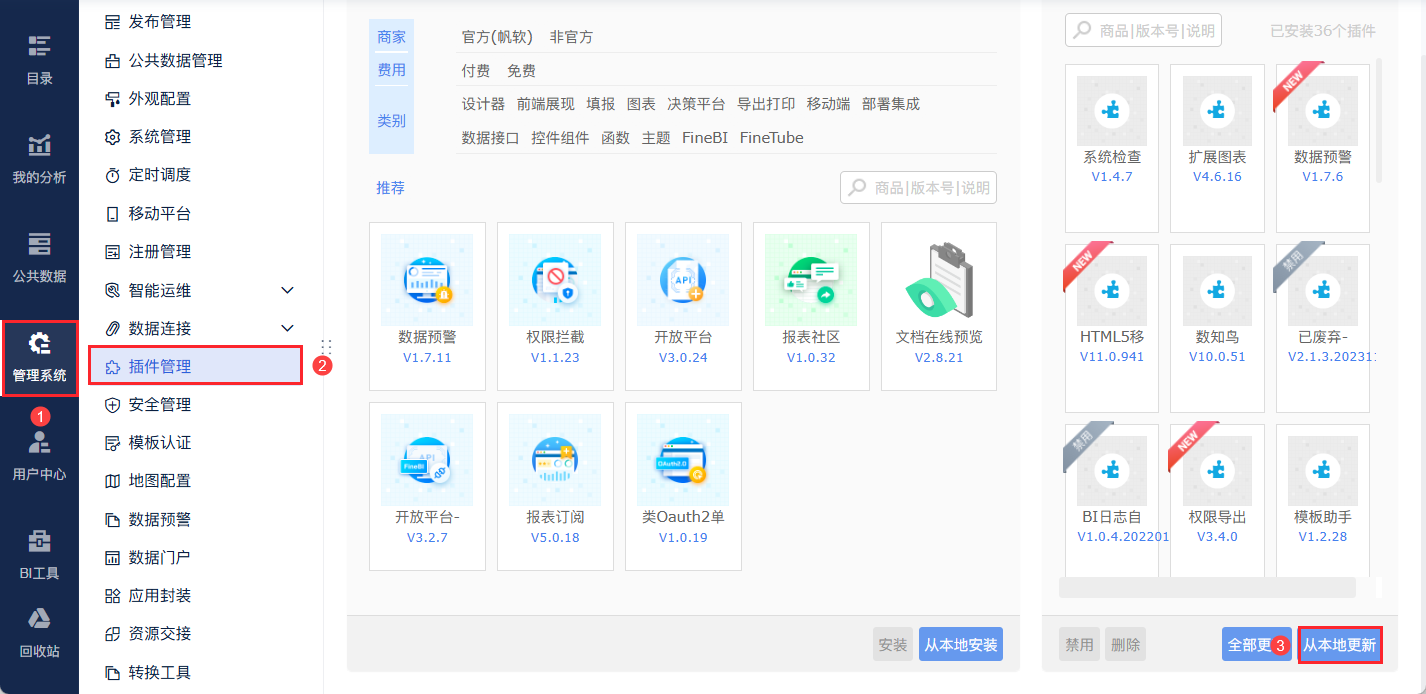This screenshot has width=1426, height=694.
Task: Switch to the 推荐 tab
Action: pyautogui.click(x=391, y=188)
